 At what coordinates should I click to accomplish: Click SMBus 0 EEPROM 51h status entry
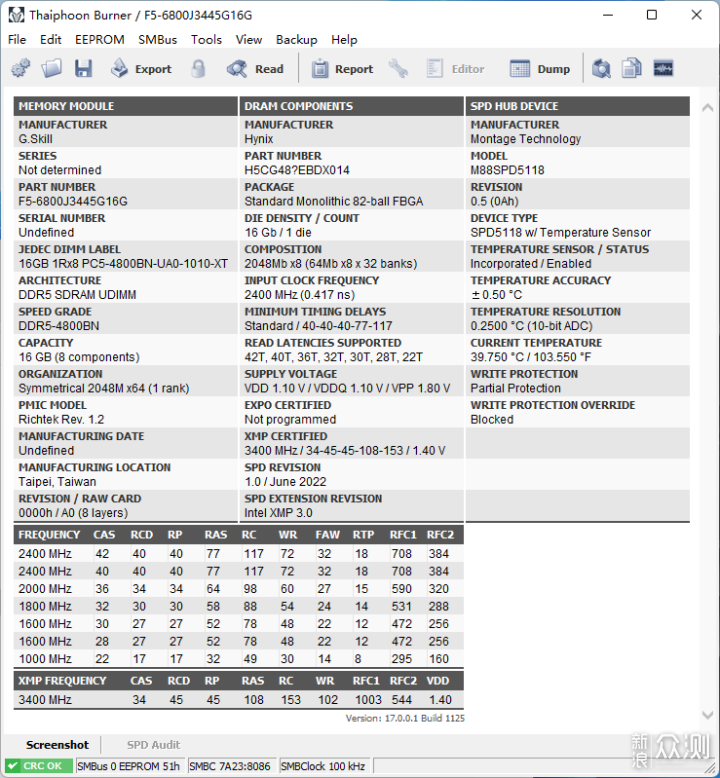tap(129, 766)
